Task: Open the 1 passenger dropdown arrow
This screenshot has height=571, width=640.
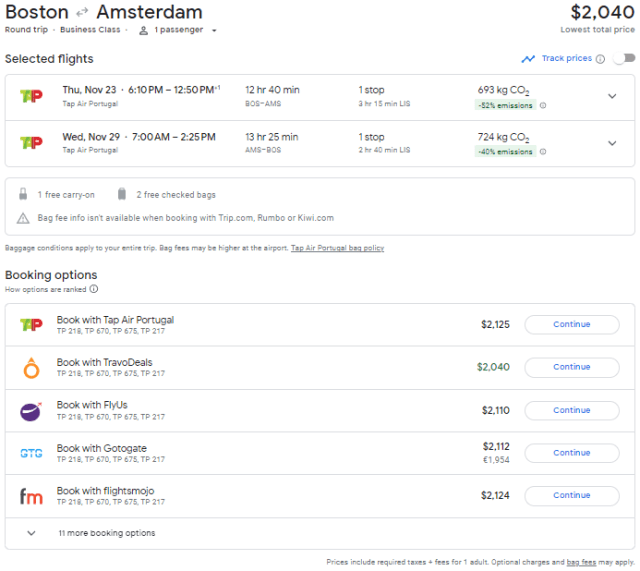Action: (x=214, y=31)
